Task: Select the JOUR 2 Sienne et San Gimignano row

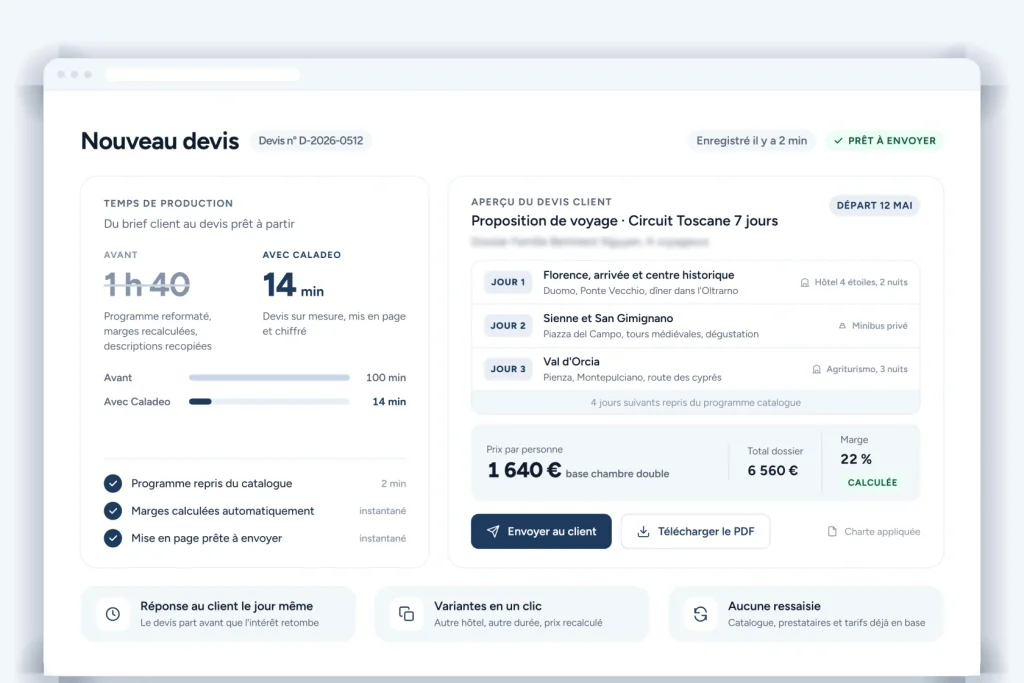Action: (696, 325)
